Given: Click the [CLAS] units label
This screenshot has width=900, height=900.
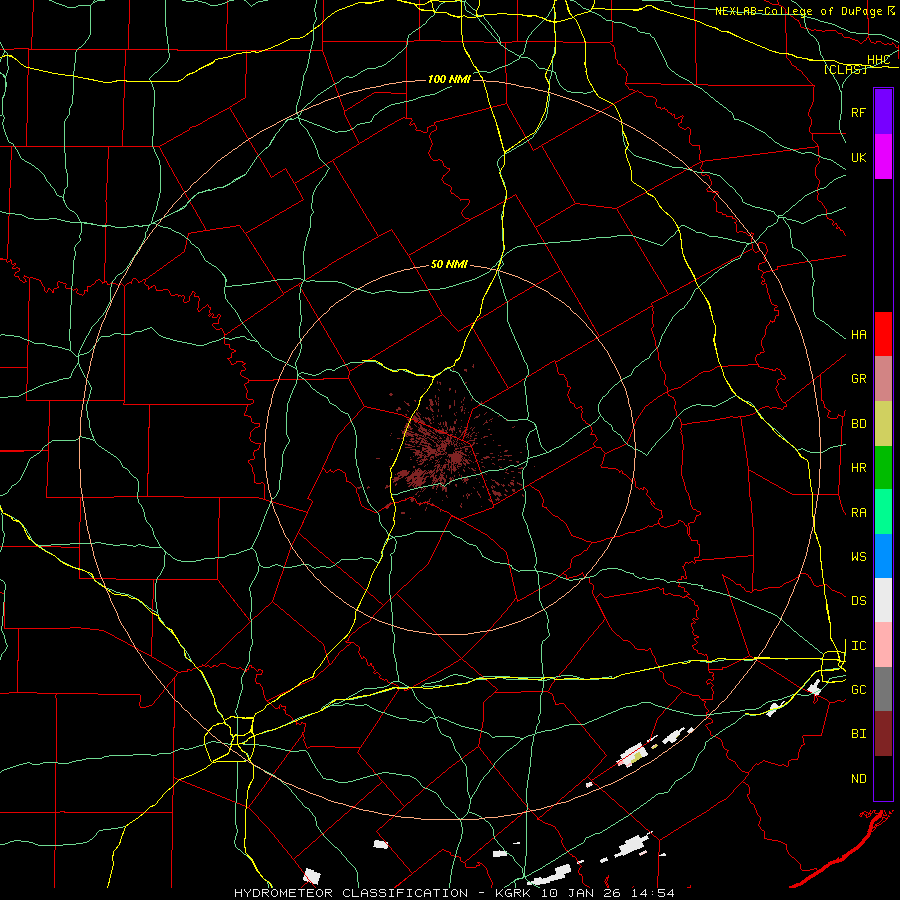Looking at the screenshot, I should click(x=845, y=69).
